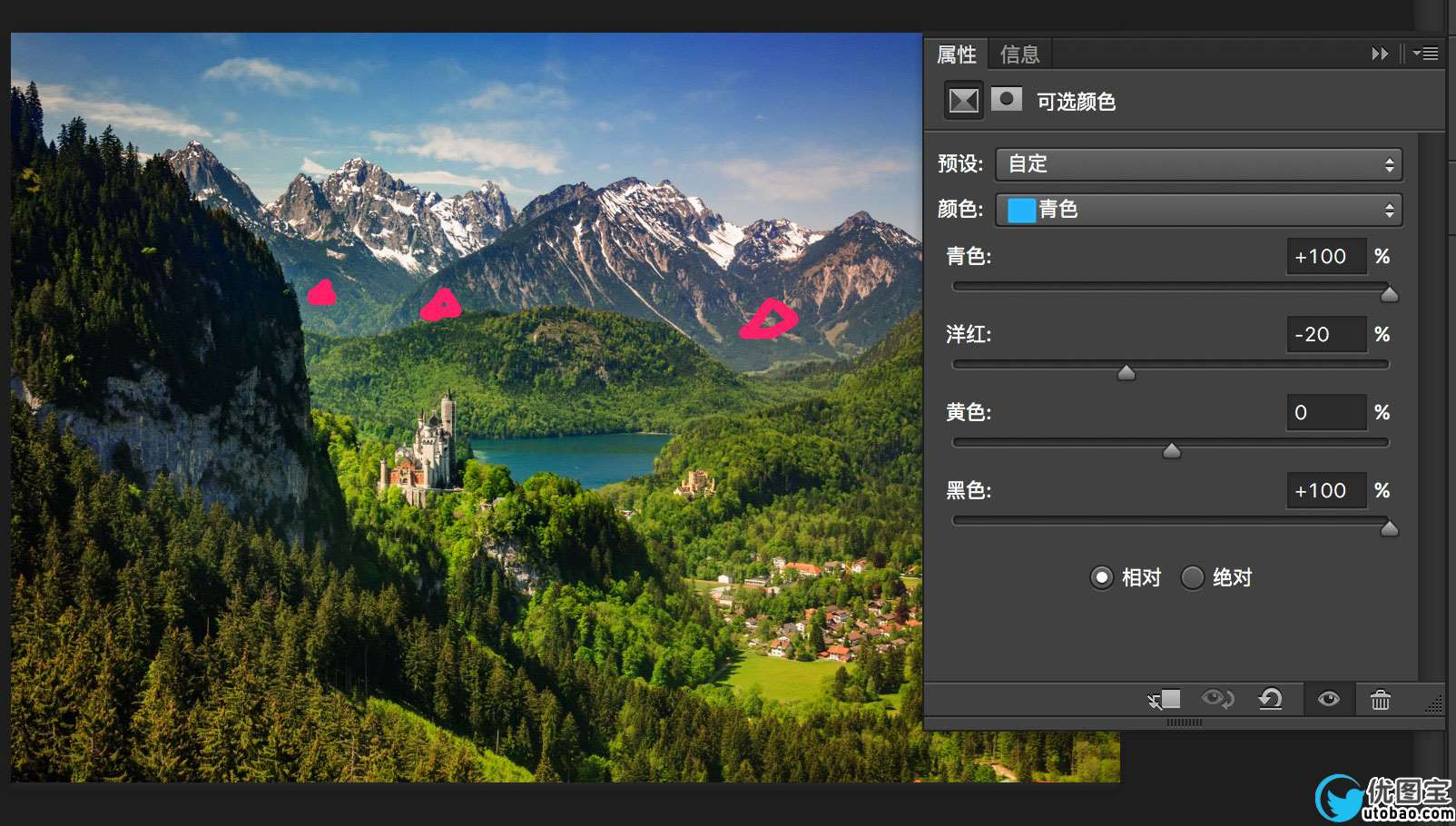The height and width of the screenshot is (826, 1456).
Task: Click the view previous state icon
Action: [1217, 699]
